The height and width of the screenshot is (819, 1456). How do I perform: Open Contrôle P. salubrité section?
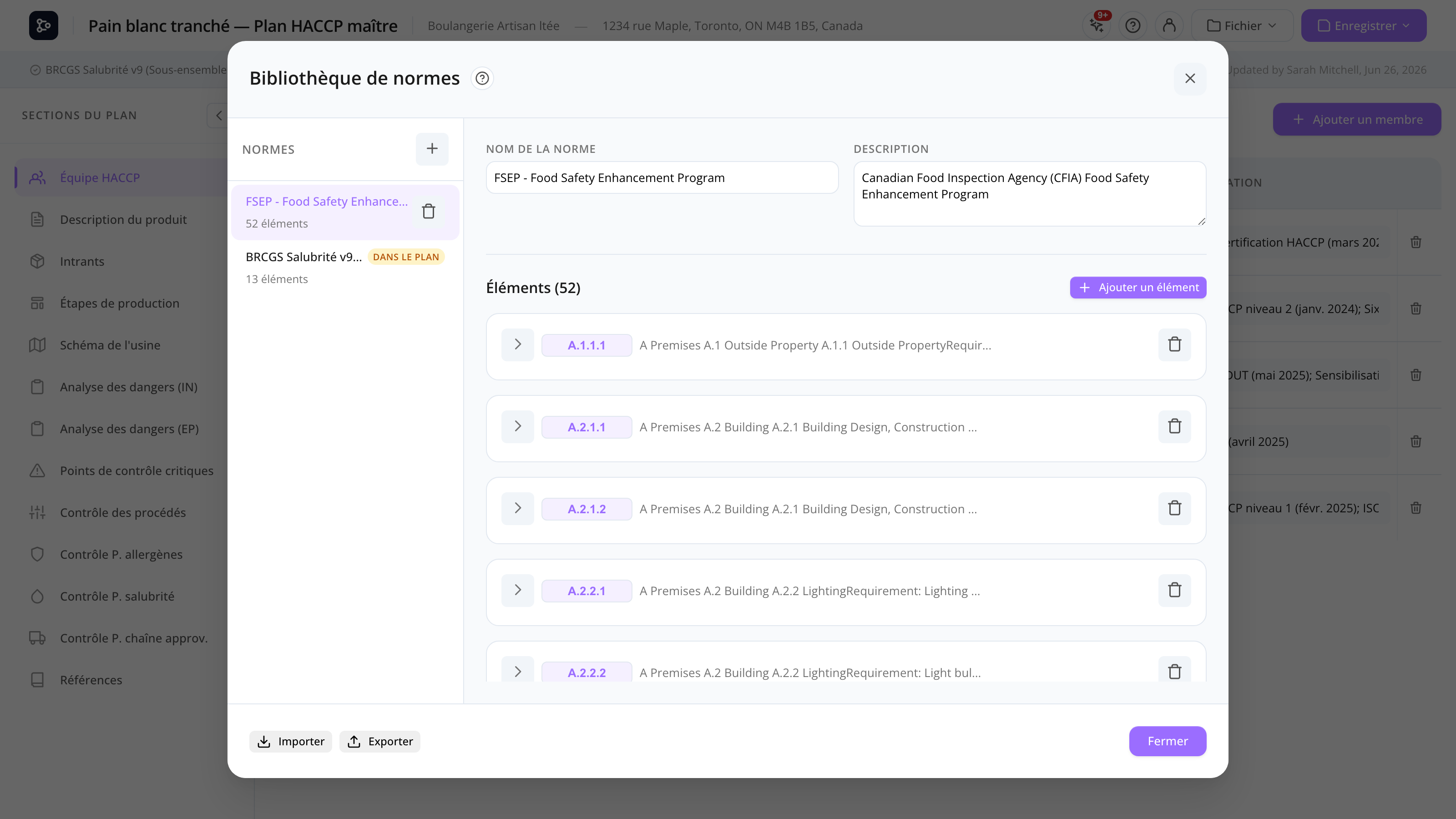121,596
